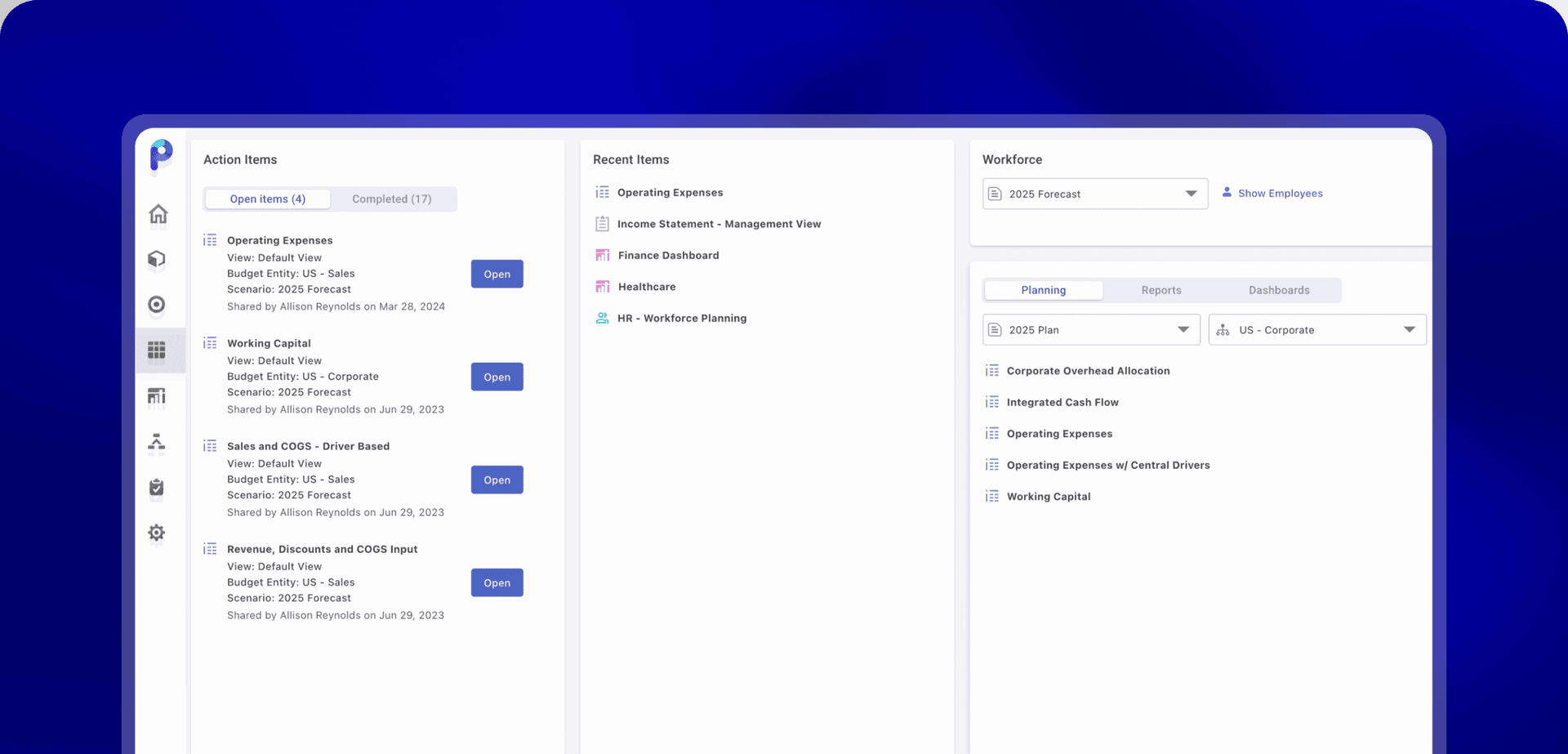Open the hierarchy icon in sidebar
Viewport: 1568px width, 754px height.
(x=157, y=442)
